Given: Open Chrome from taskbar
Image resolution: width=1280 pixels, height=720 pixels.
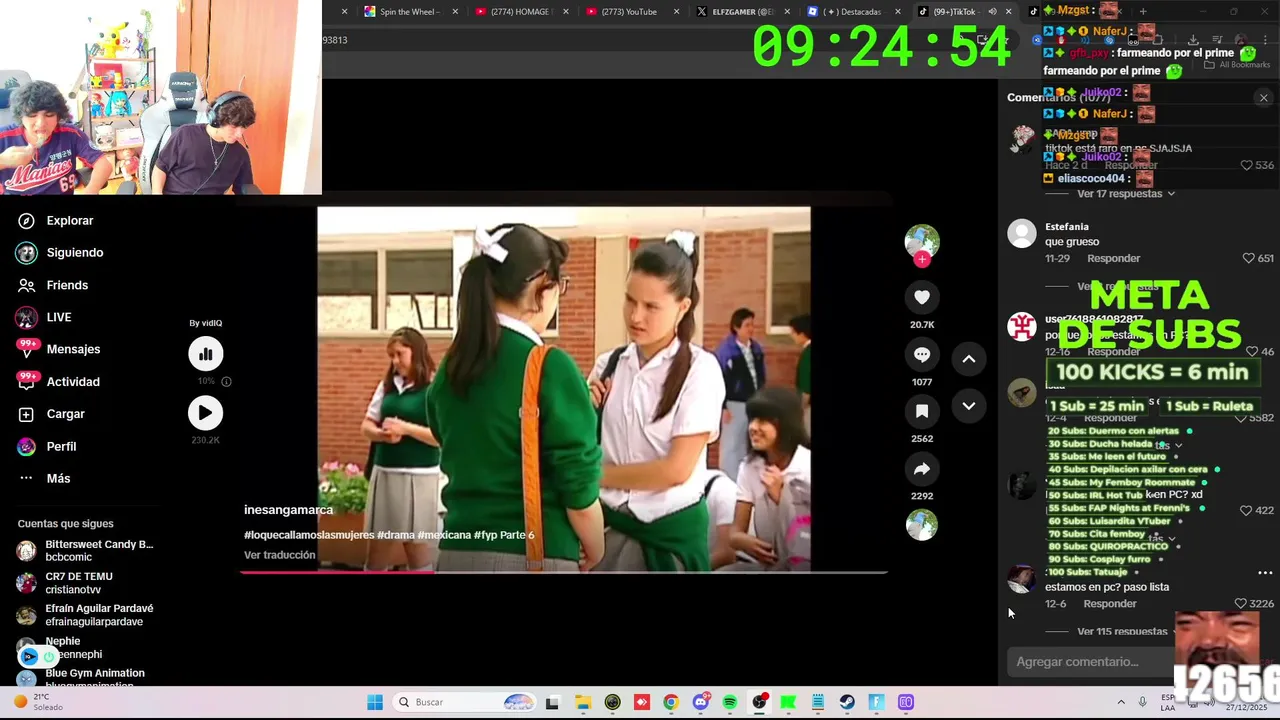Looking at the screenshot, I should pos(671,702).
